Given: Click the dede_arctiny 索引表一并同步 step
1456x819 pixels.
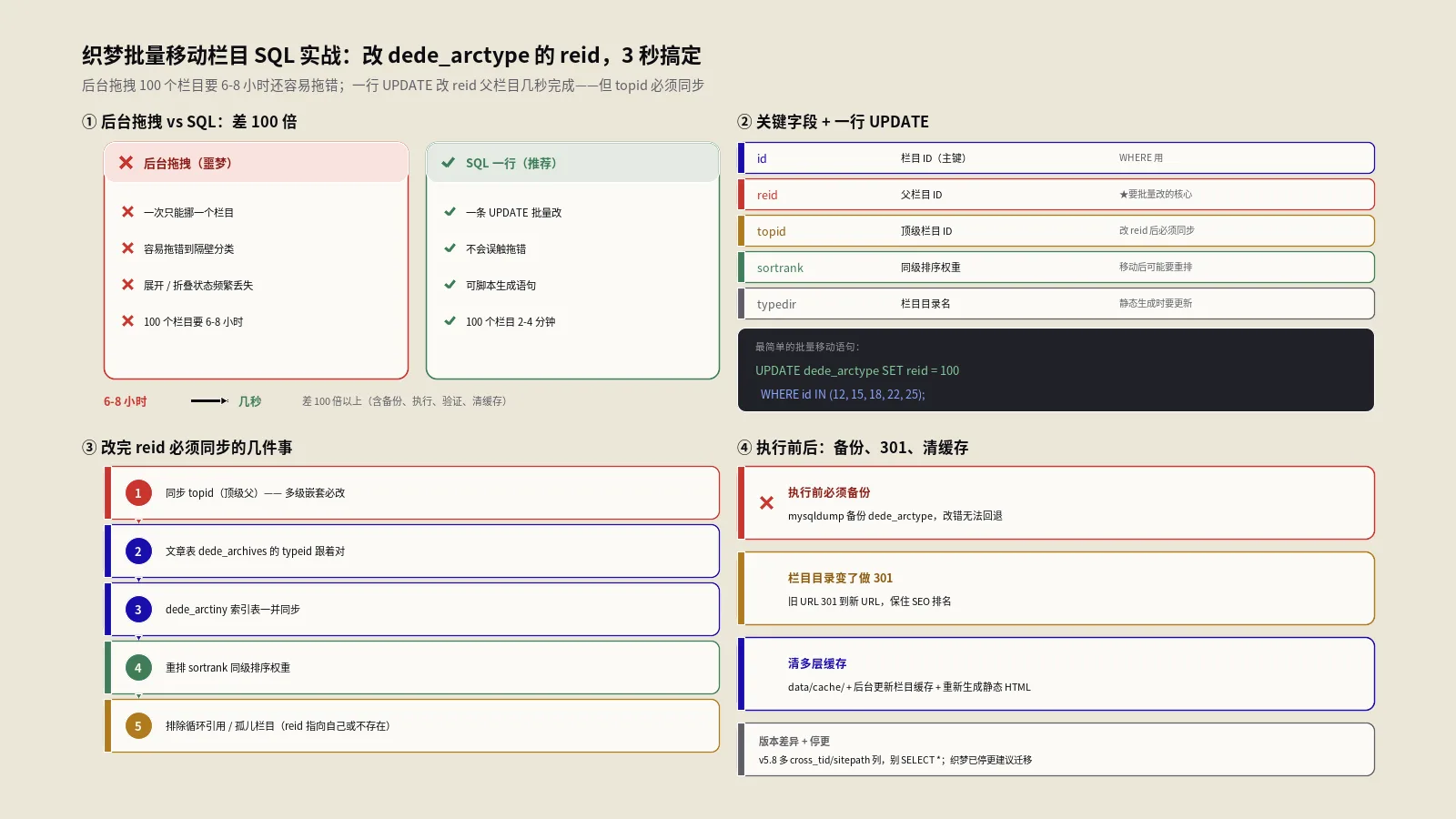Looking at the screenshot, I should coord(232,610).
